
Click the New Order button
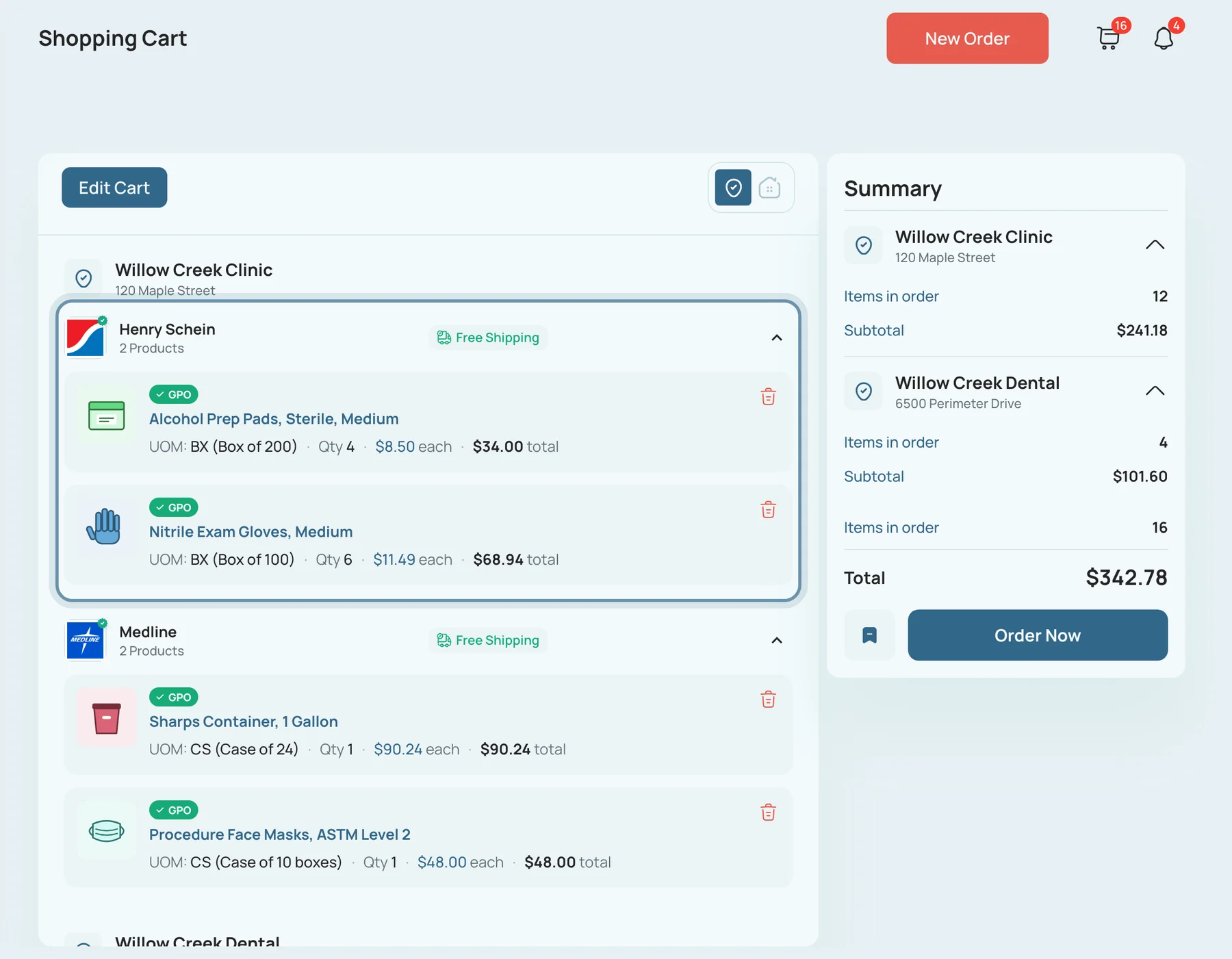click(x=967, y=38)
